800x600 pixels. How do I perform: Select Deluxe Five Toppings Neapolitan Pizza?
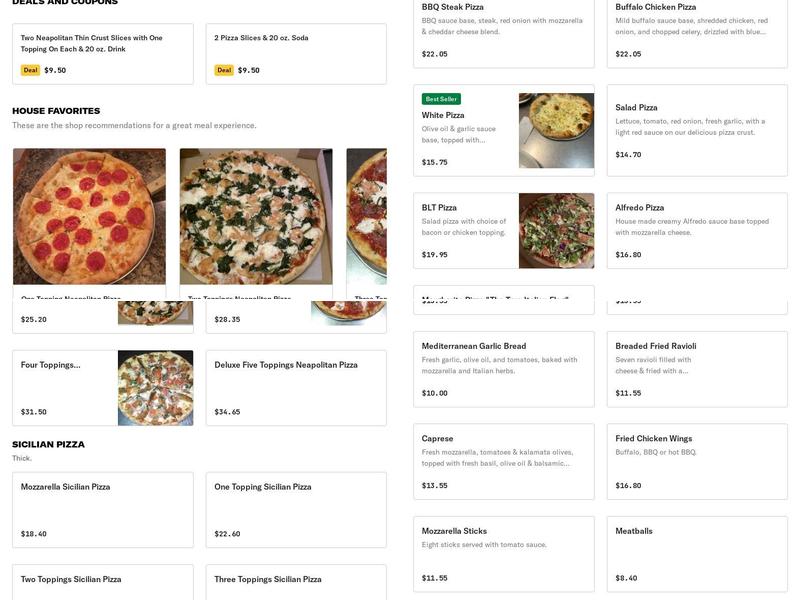click(x=296, y=387)
